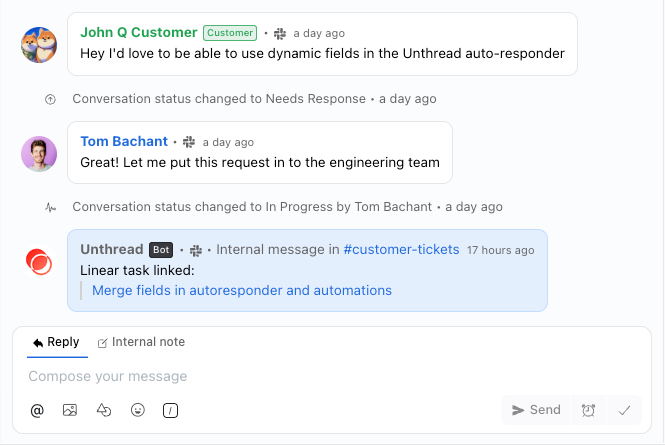Click the shapes icon in composer toolbar
This screenshot has height=445, width=665.
[x=104, y=410]
